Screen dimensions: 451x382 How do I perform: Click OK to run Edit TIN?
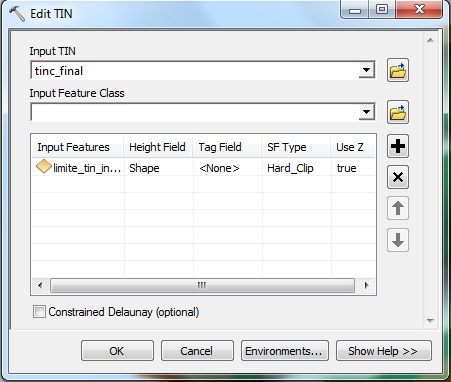117,351
